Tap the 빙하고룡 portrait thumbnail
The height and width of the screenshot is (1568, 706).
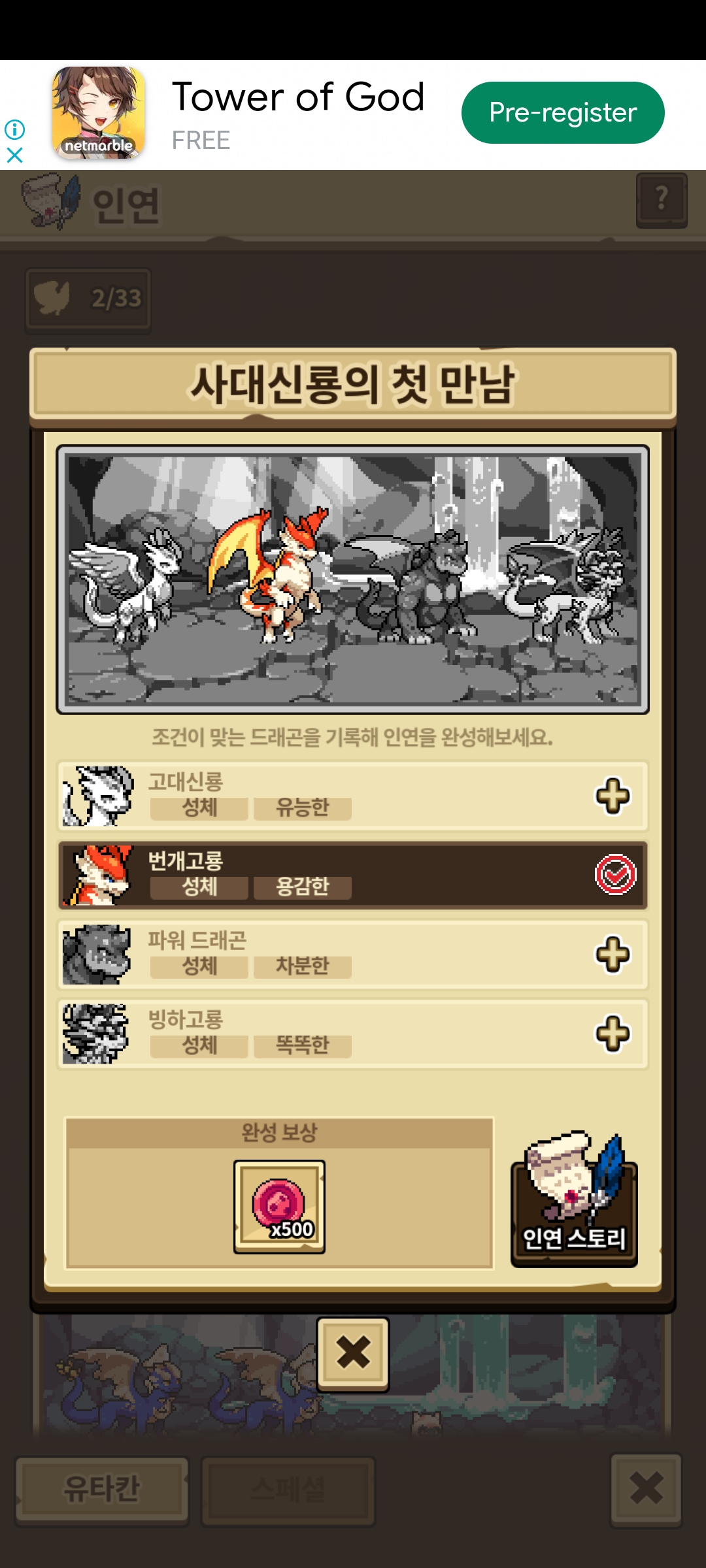coord(95,1034)
